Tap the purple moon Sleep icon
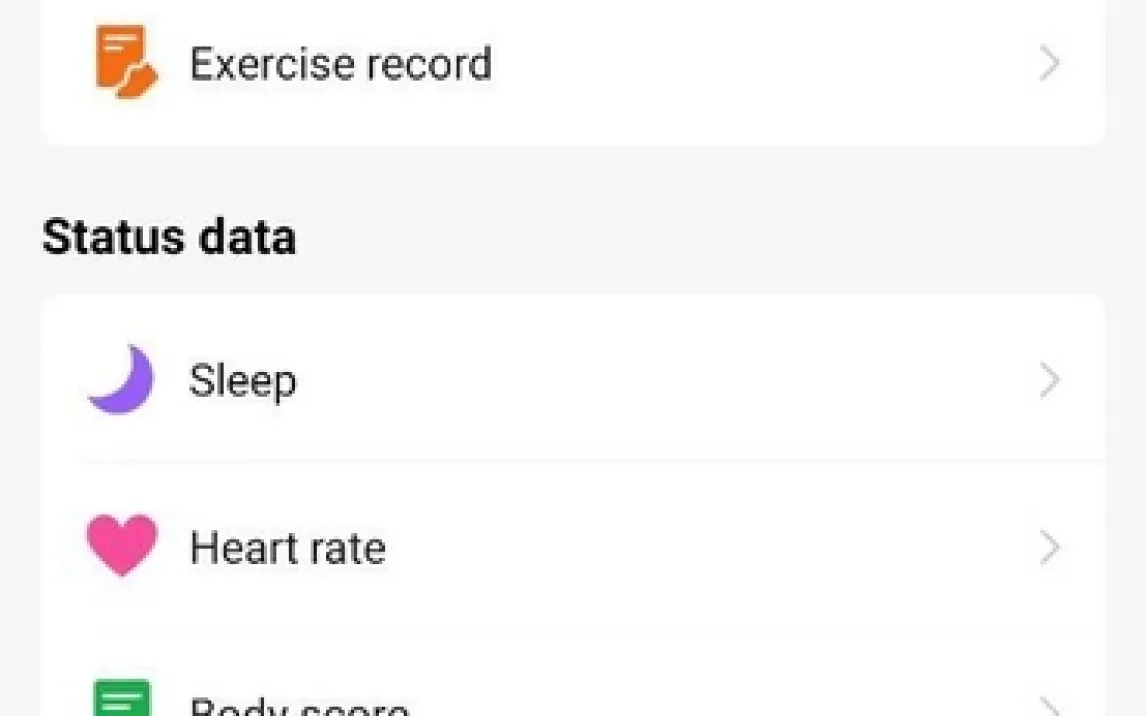1146x716 pixels. (122, 380)
